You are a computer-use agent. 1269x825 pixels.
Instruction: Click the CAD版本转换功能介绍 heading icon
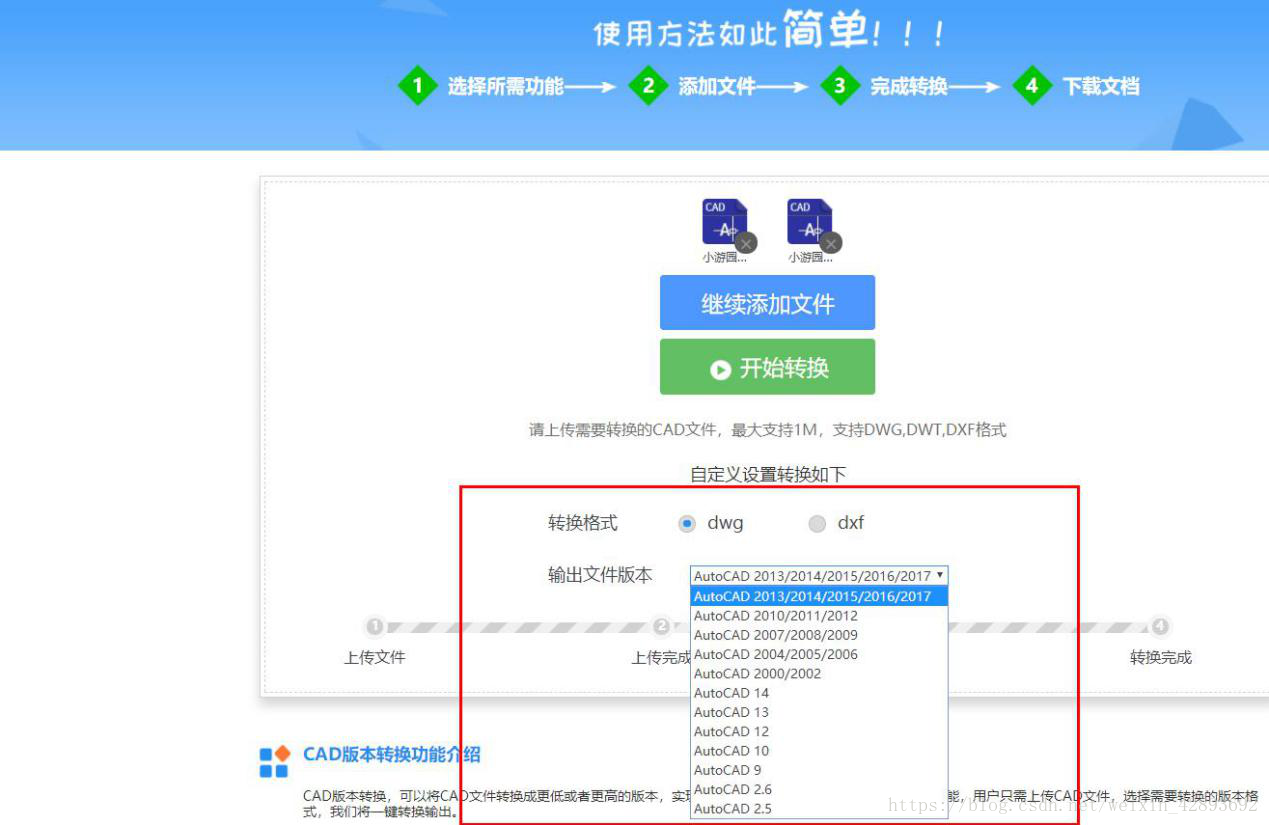point(274,761)
